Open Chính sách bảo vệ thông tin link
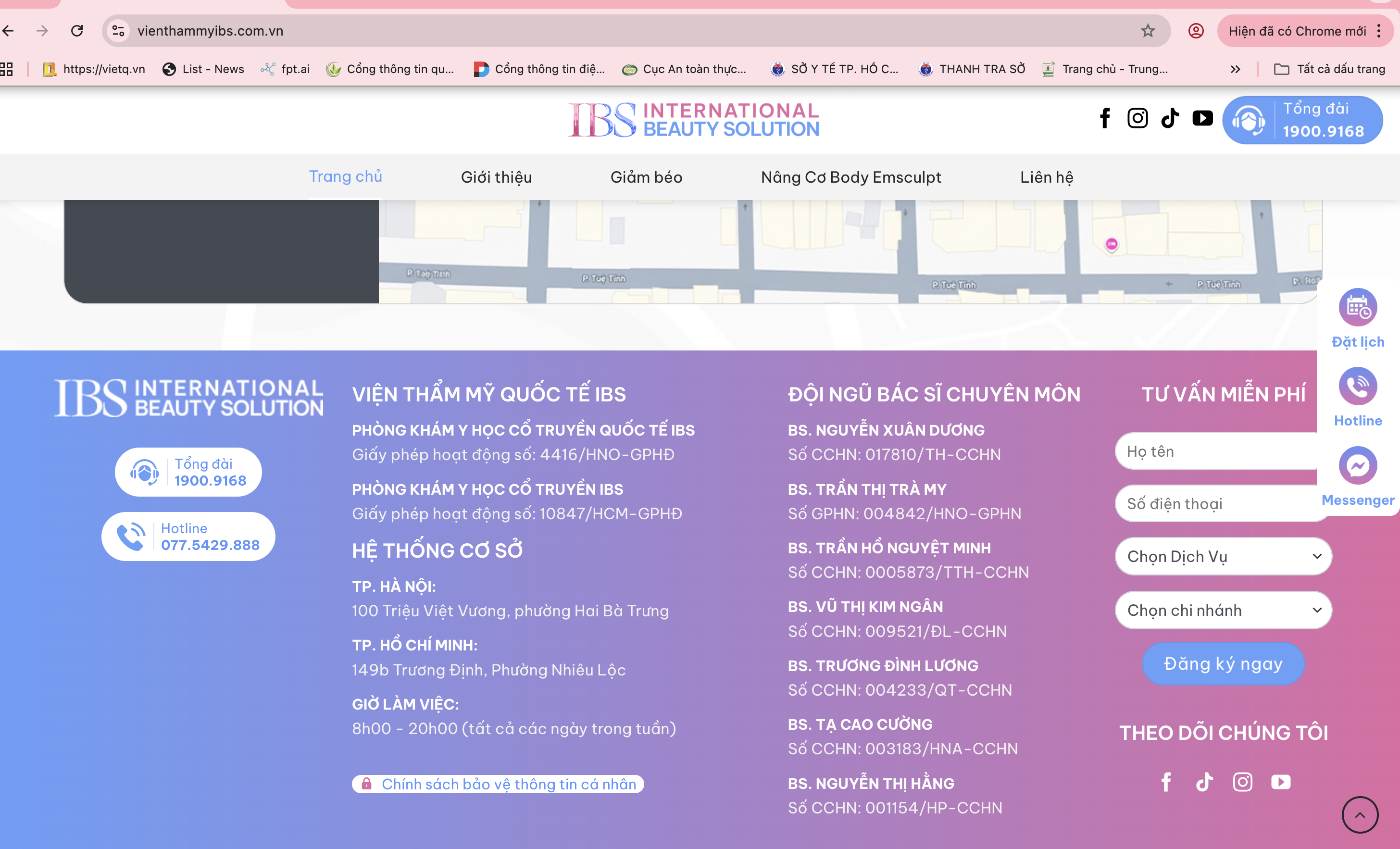1400x849 pixels. tap(508, 784)
